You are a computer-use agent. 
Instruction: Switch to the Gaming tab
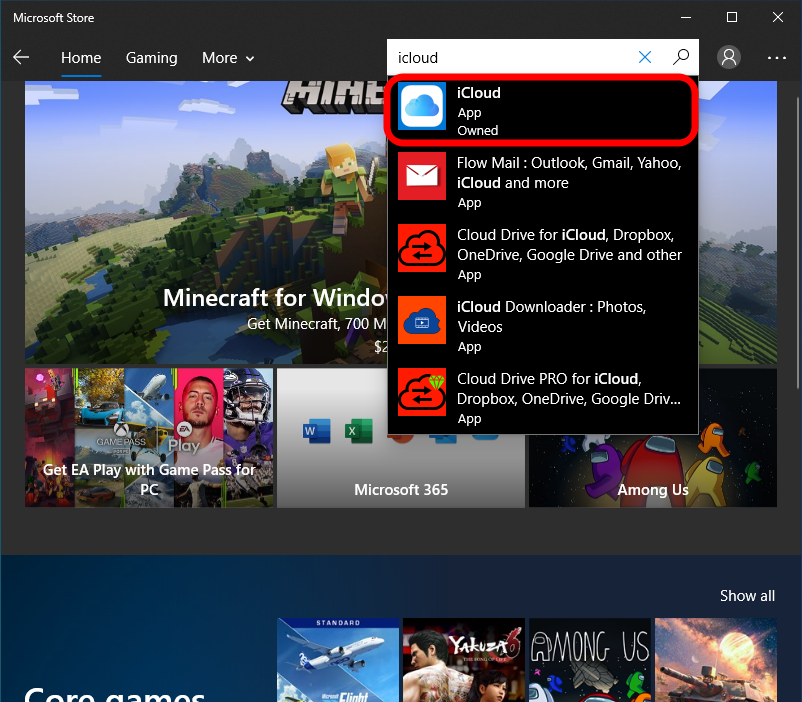coord(151,58)
